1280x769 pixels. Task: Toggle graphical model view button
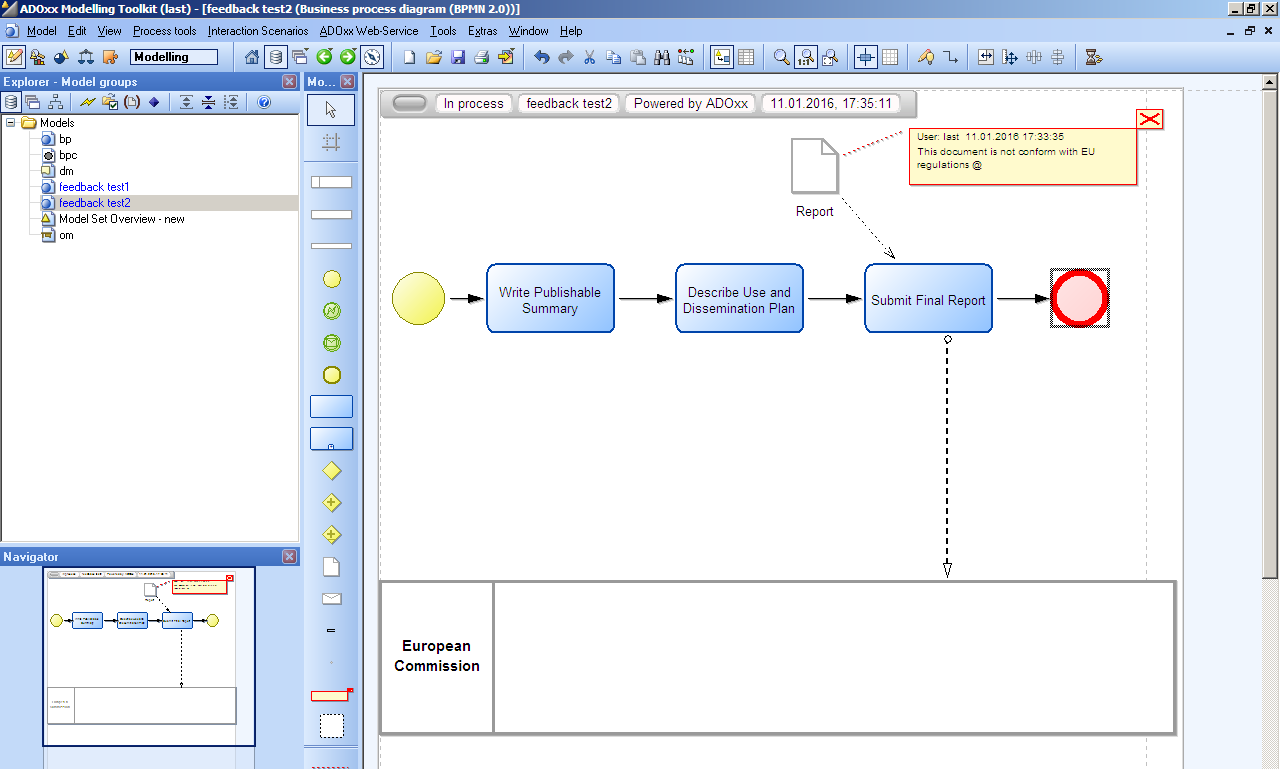click(721, 57)
